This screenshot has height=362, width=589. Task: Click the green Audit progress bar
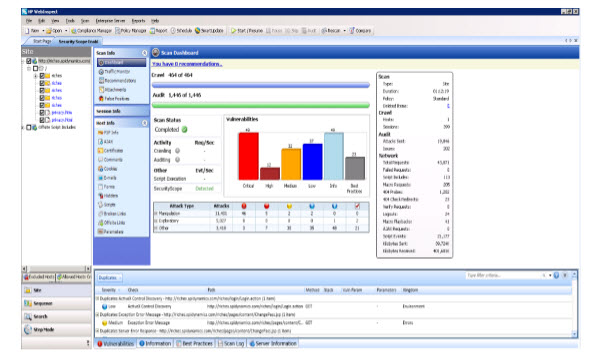point(261,105)
